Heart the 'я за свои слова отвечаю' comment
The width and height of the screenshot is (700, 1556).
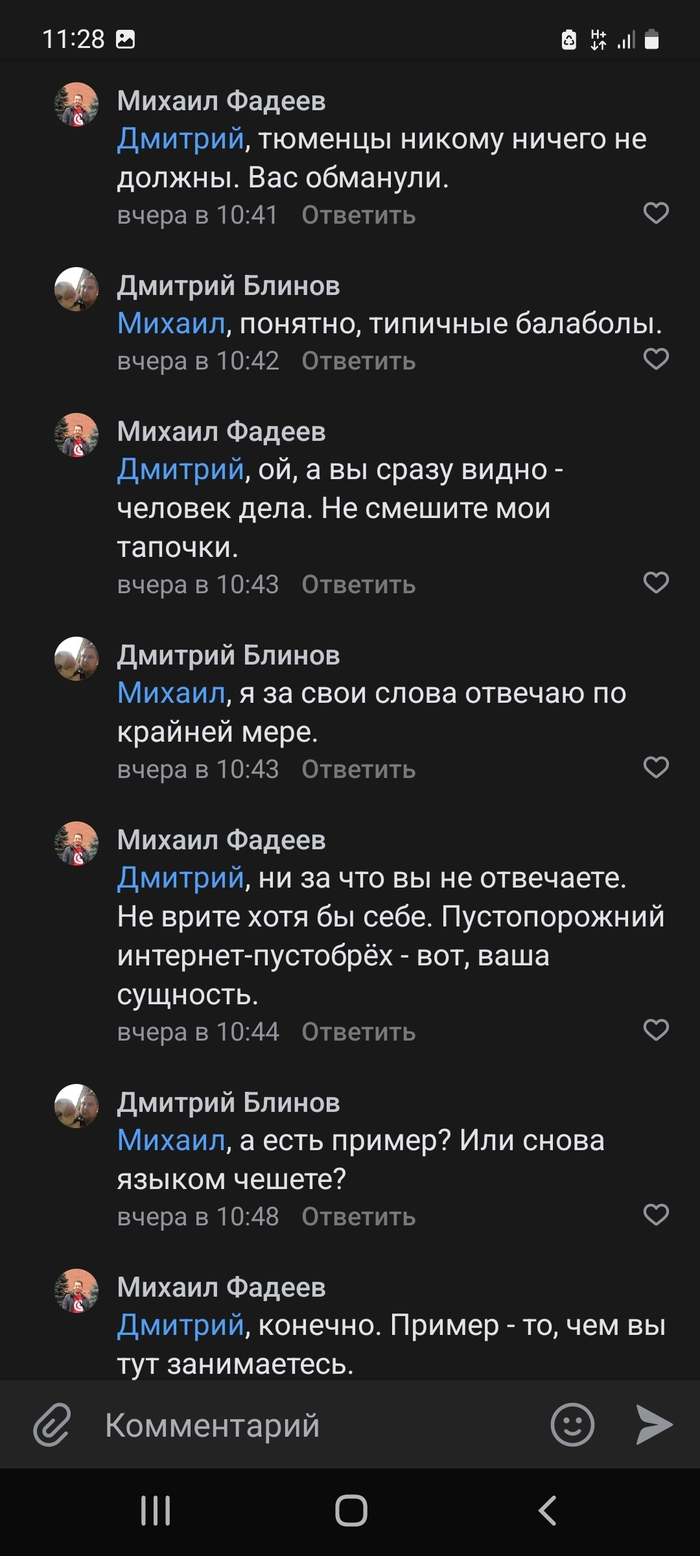click(656, 768)
